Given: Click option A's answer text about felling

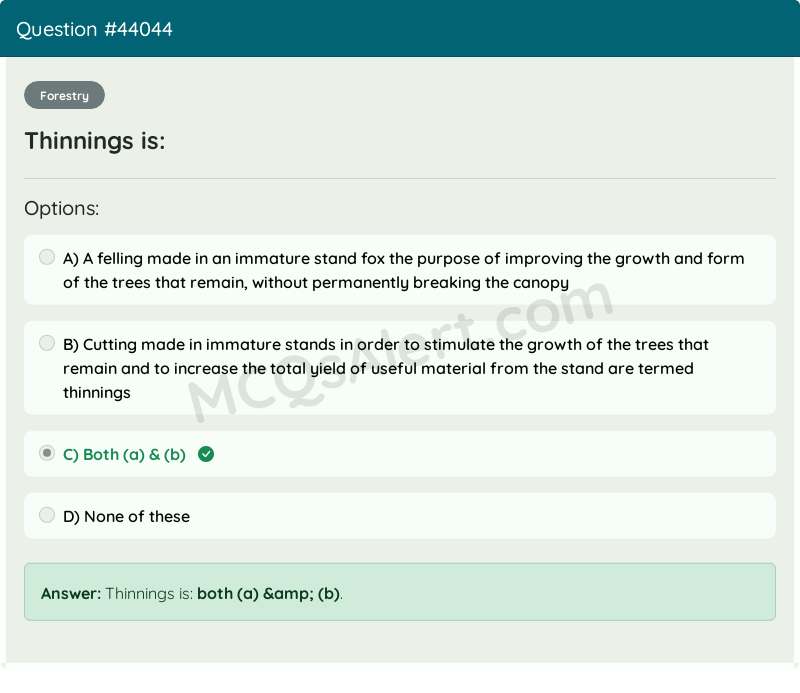Looking at the screenshot, I should click(400, 270).
